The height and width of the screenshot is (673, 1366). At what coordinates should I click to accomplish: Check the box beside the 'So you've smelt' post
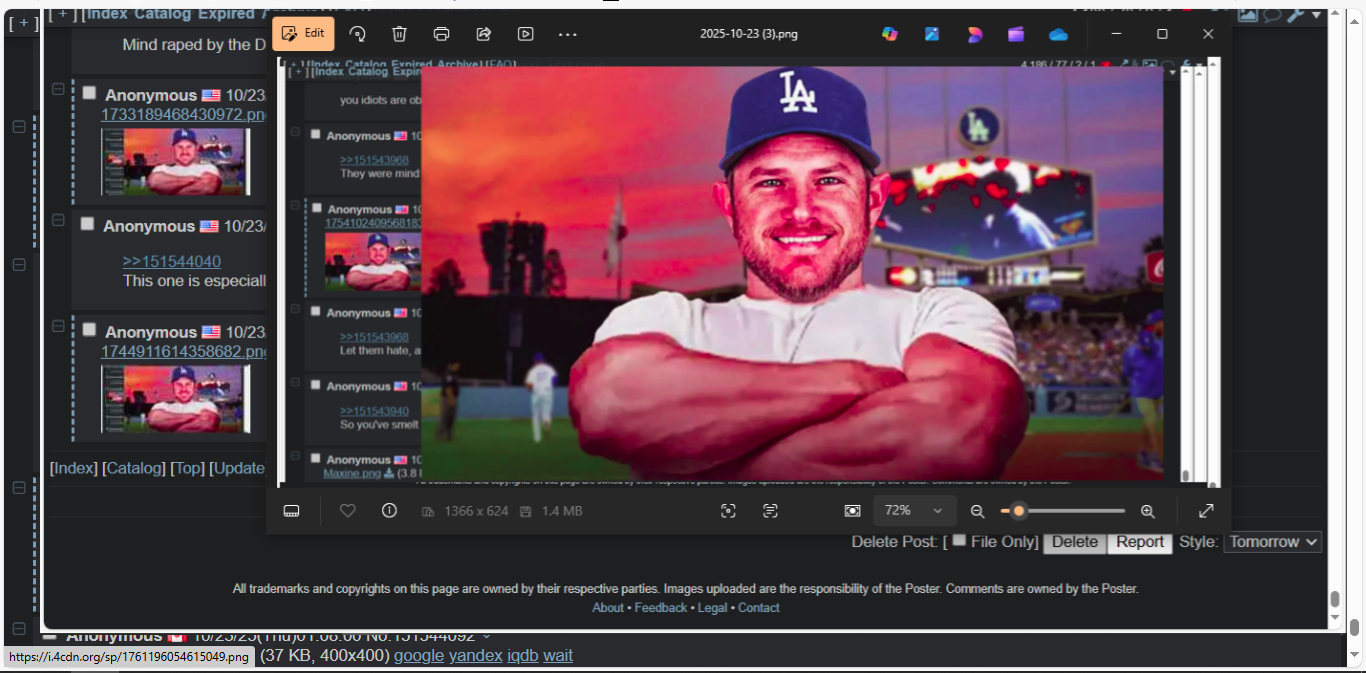click(315, 385)
